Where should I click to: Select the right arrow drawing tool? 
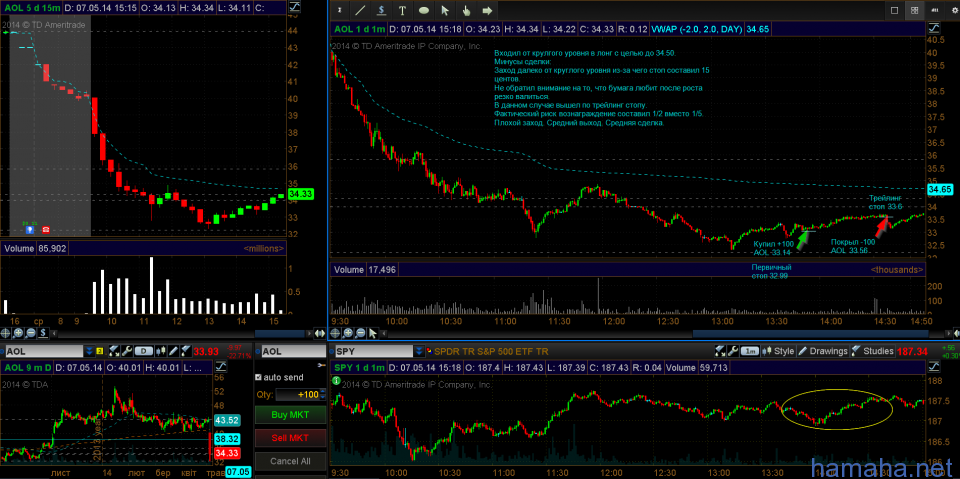point(487,10)
